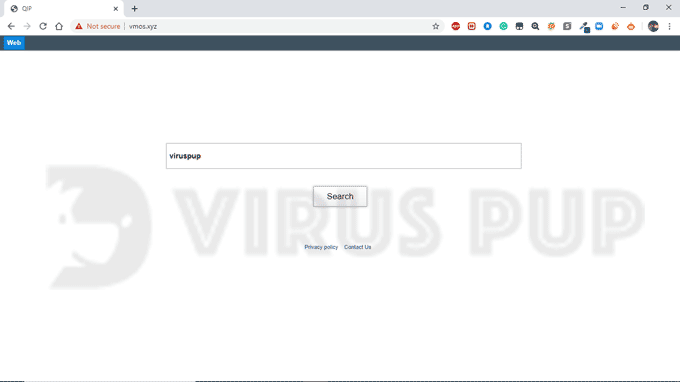Open the eyedropper color picker extension
The width and height of the screenshot is (680, 382).
(584, 27)
